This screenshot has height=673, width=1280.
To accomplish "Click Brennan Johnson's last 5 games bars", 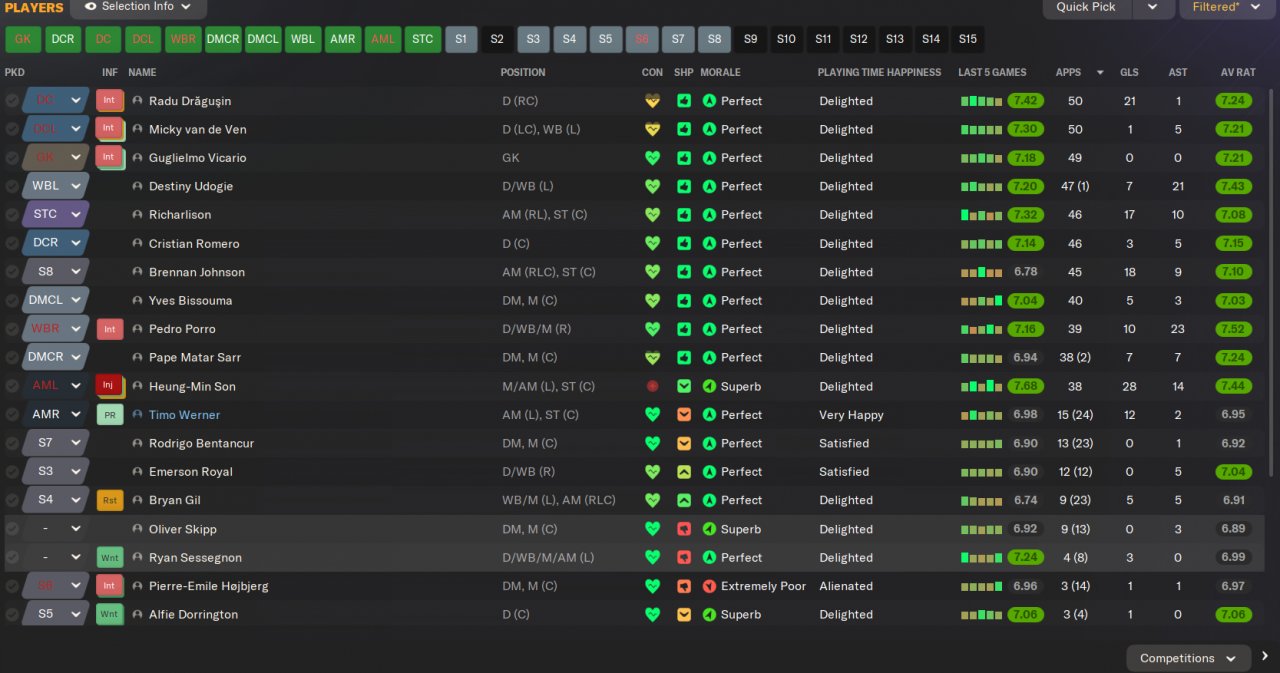I will click(981, 272).
